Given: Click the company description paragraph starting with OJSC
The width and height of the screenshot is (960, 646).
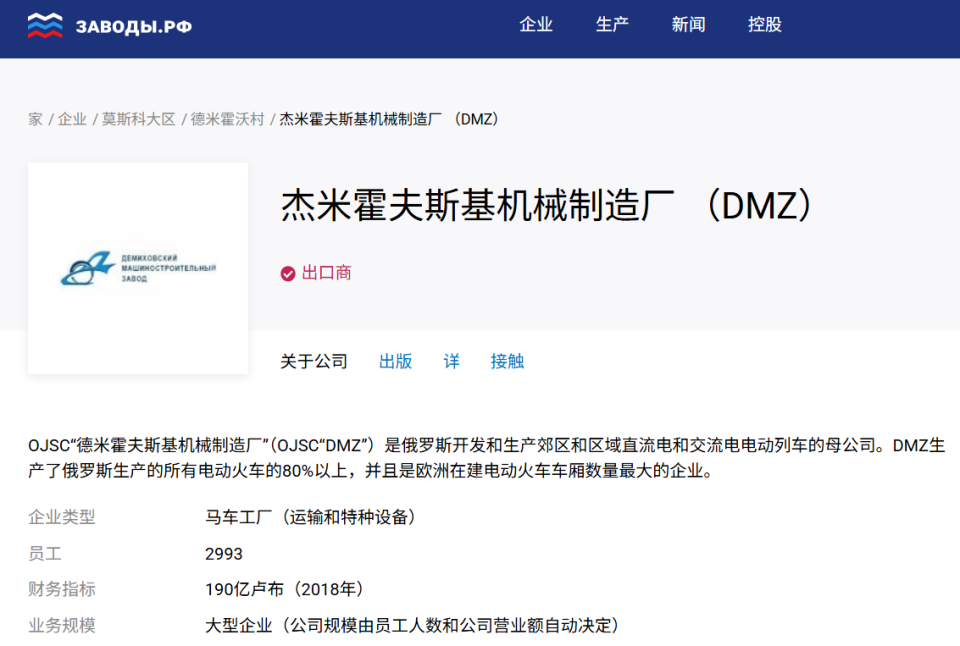Looking at the screenshot, I should point(487,458).
